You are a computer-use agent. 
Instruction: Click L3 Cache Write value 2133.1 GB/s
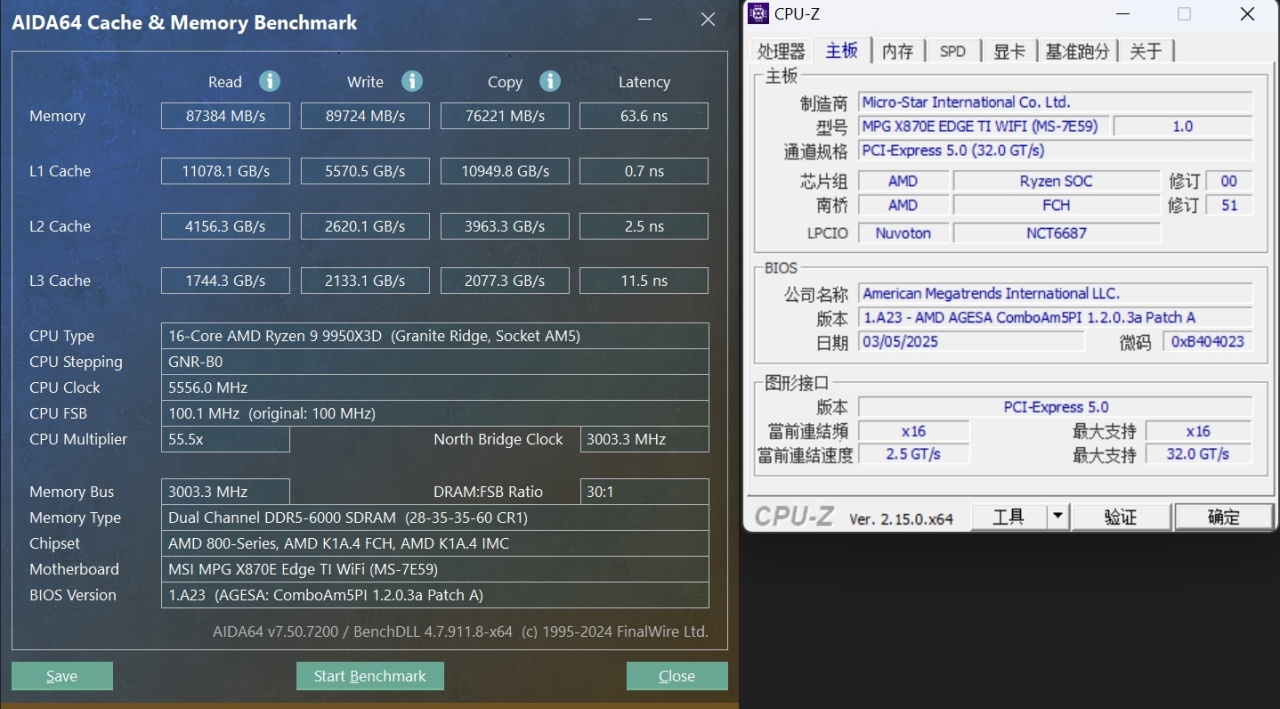pyautogui.click(x=365, y=281)
